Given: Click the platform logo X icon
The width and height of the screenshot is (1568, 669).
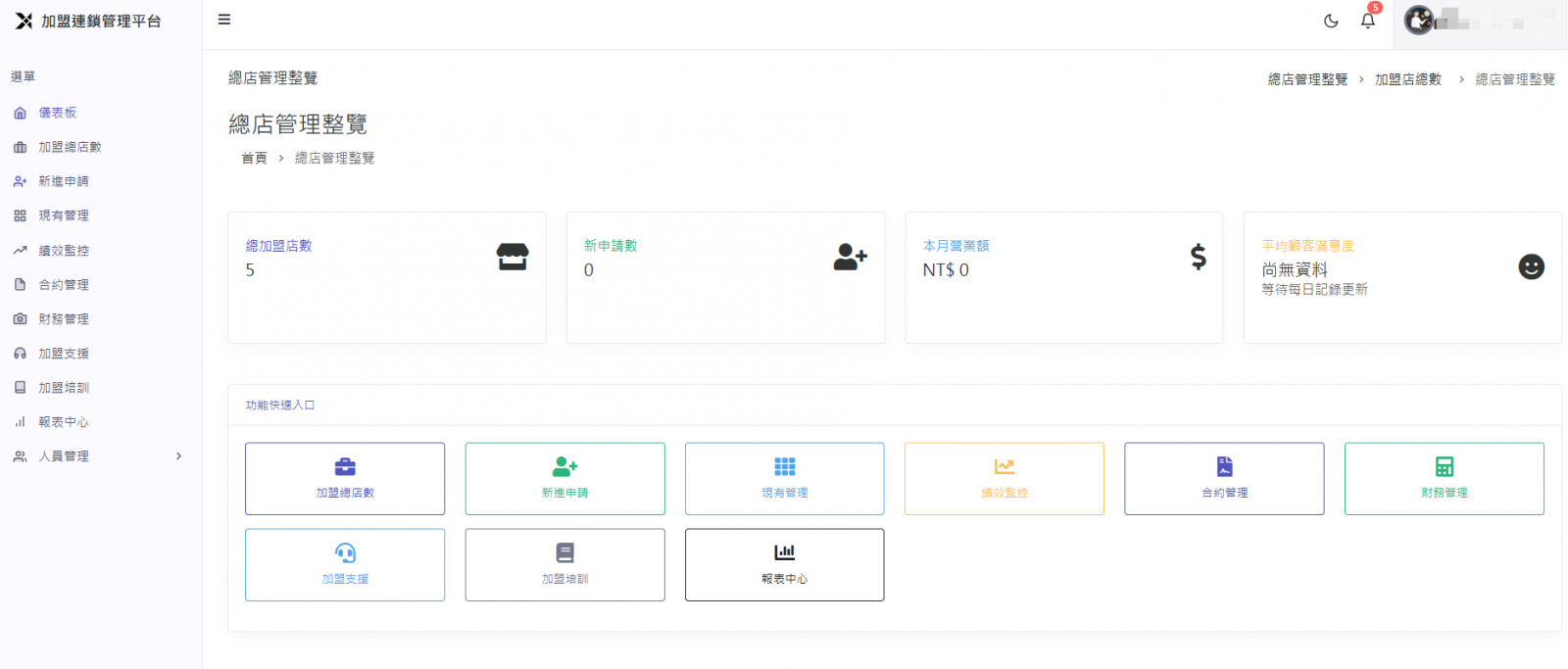Looking at the screenshot, I should 24,21.
